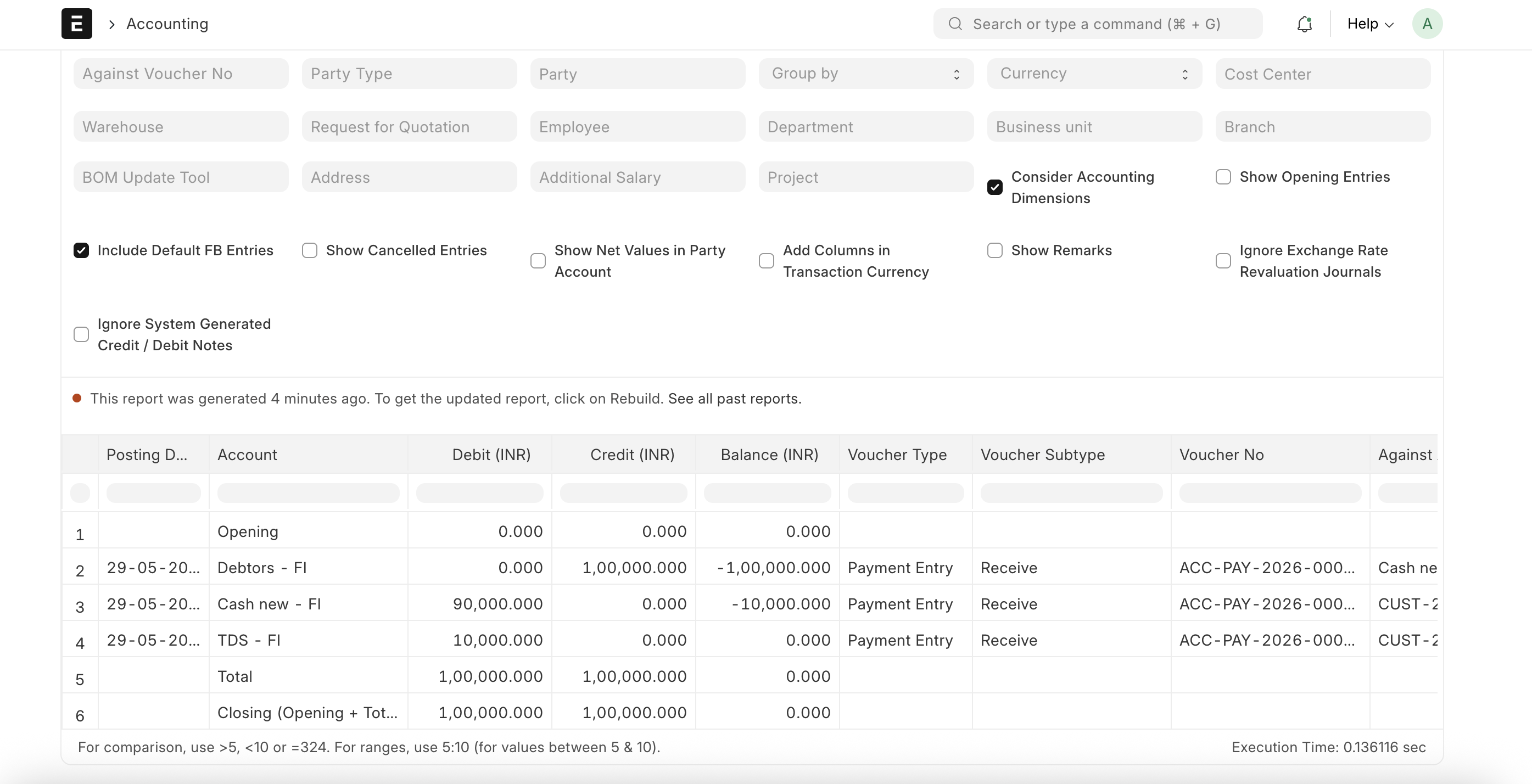Click the Against Voucher No field
Screen dimensions: 1532x784
(x=181, y=74)
